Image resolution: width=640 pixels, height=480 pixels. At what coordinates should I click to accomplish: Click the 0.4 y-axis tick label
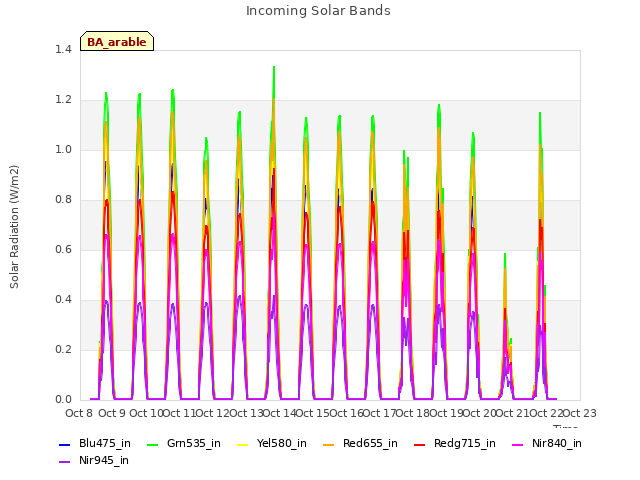tap(63, 300)
